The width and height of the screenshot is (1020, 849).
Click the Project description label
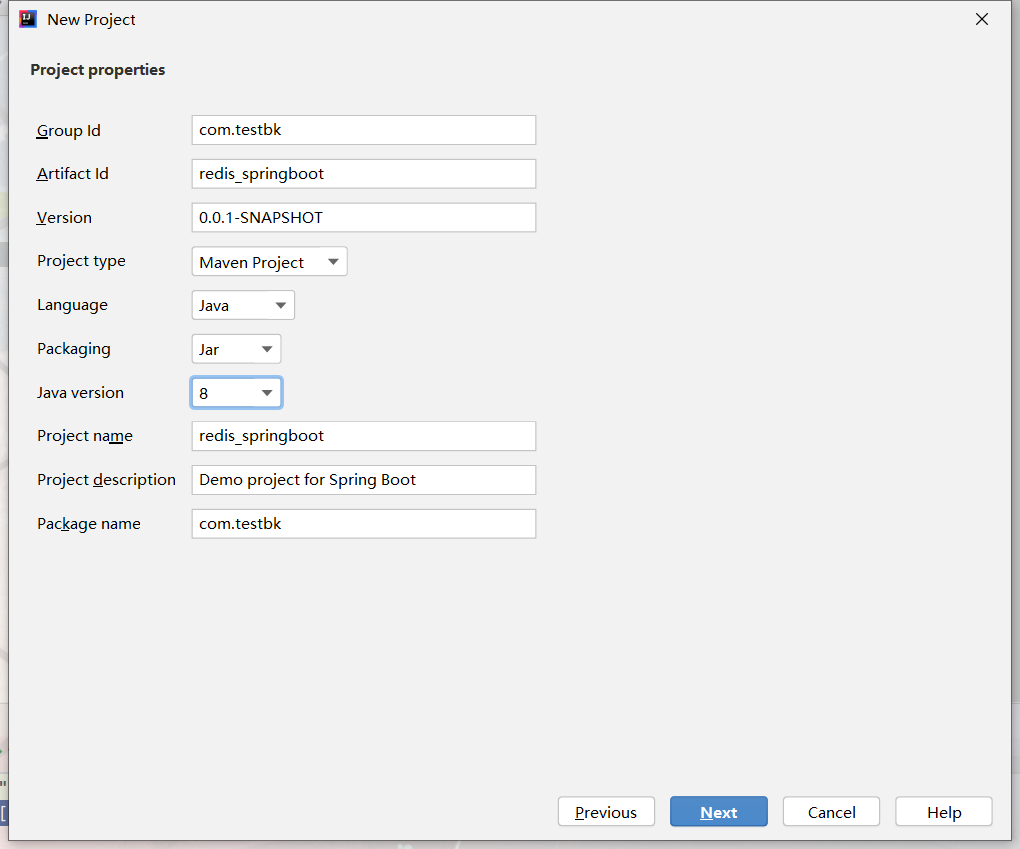106,480
